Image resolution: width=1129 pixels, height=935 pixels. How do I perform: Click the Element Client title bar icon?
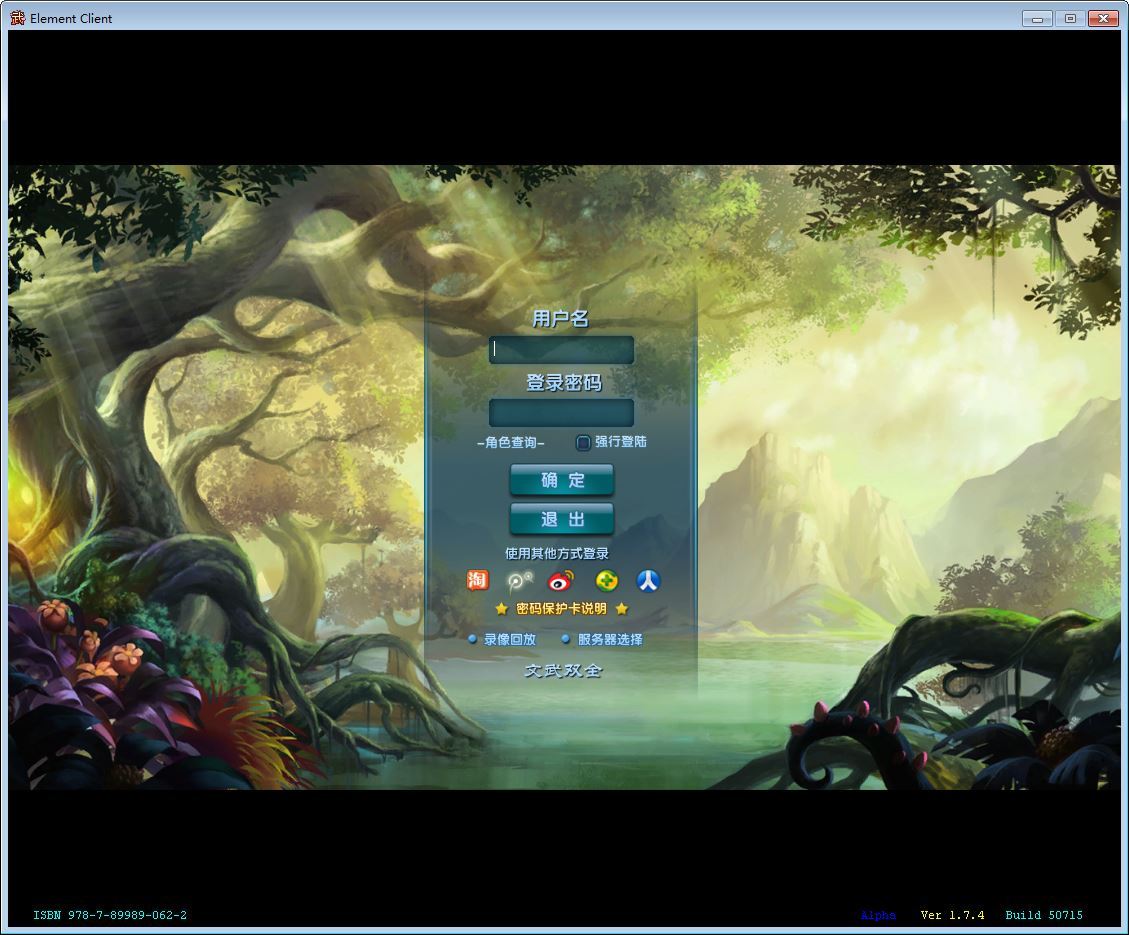[17, 18]
